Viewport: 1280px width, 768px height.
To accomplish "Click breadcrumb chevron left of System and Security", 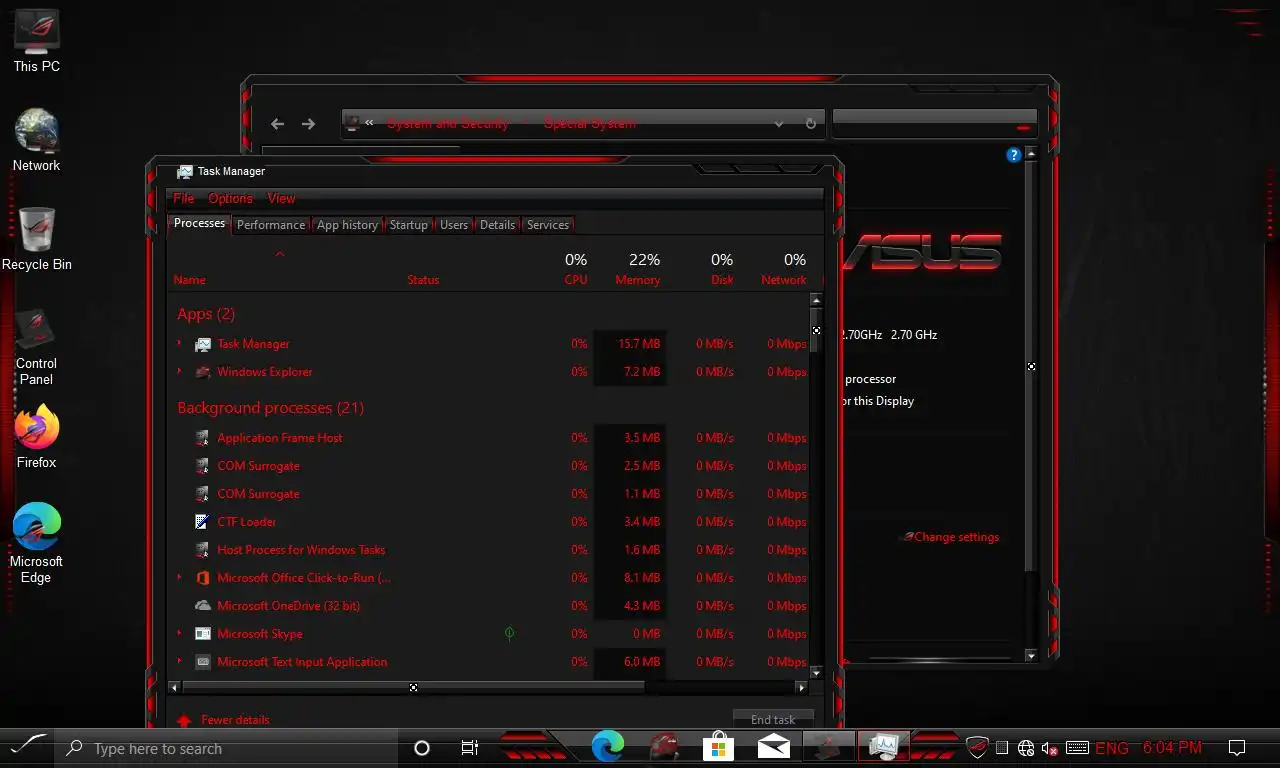I will tap(369, 123).
